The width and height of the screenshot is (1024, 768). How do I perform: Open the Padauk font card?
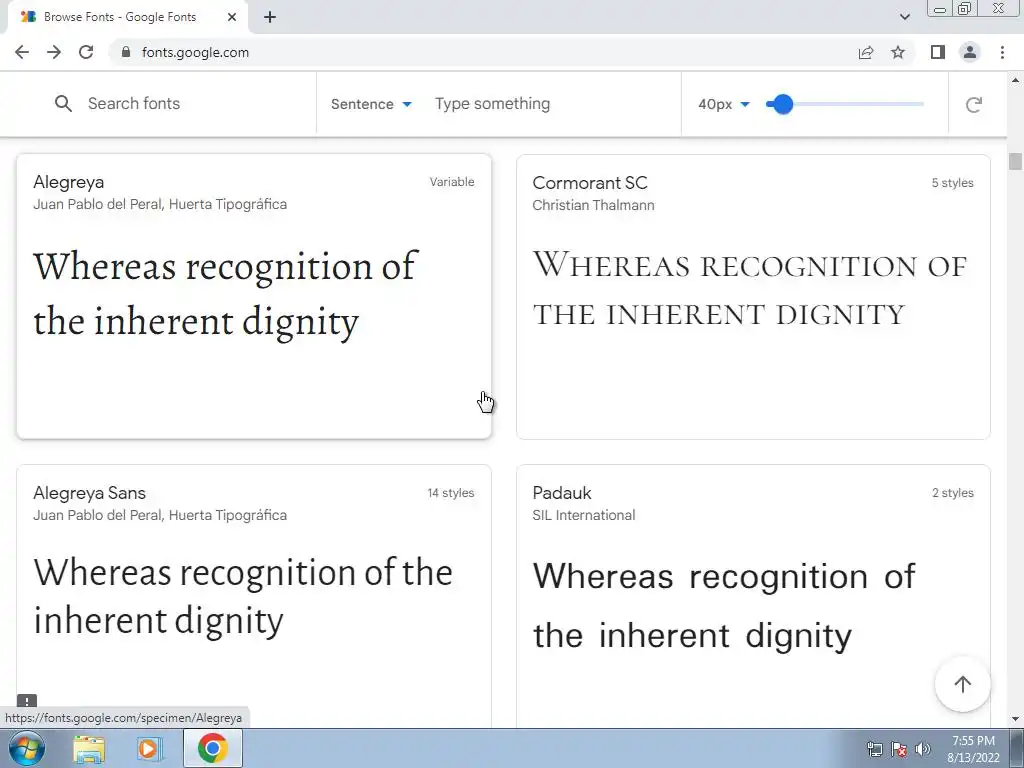click(x=753, y=596)
